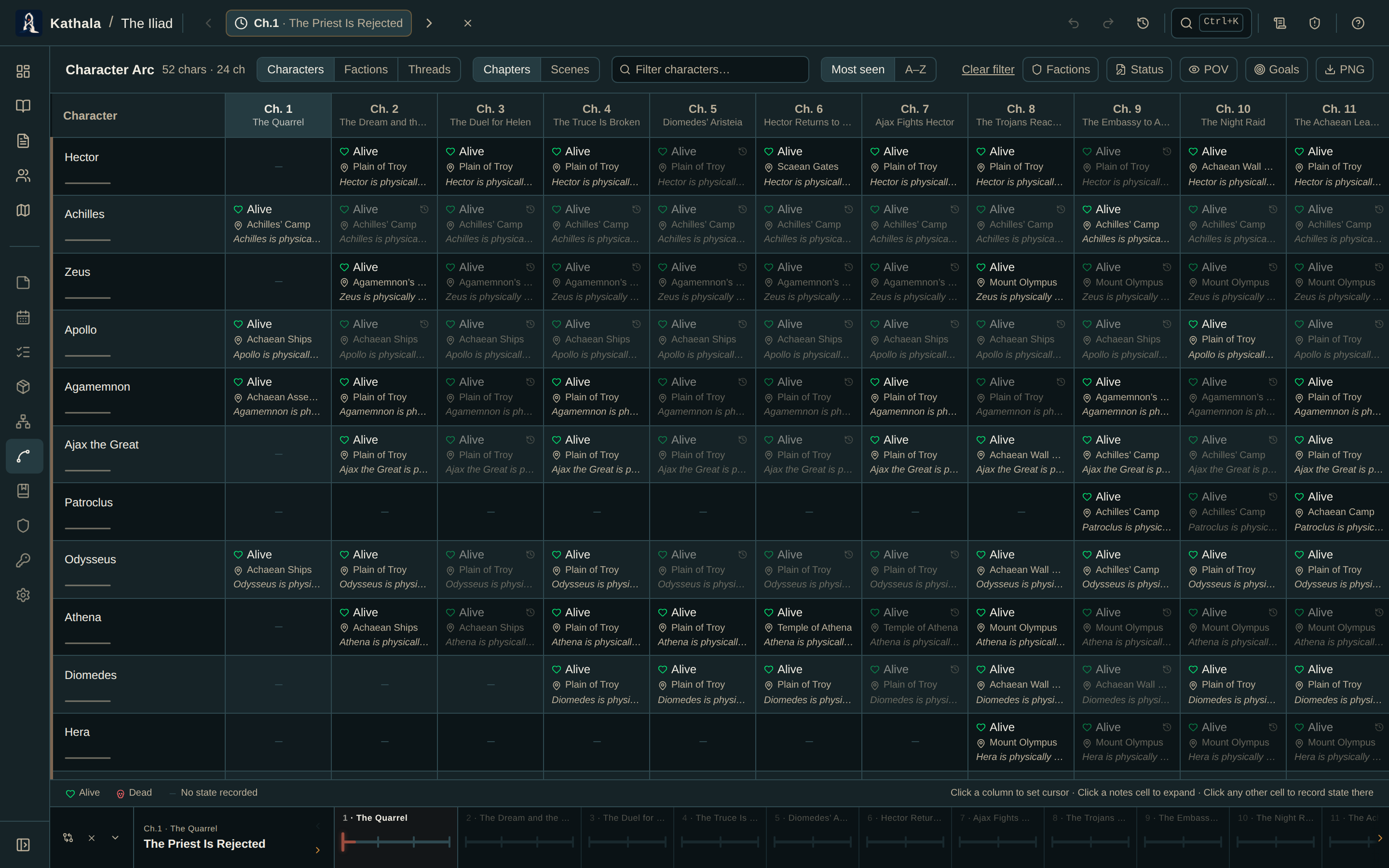Open the help question mark icon
This screenshot has width=1389, height=868.
point(1358,23)
